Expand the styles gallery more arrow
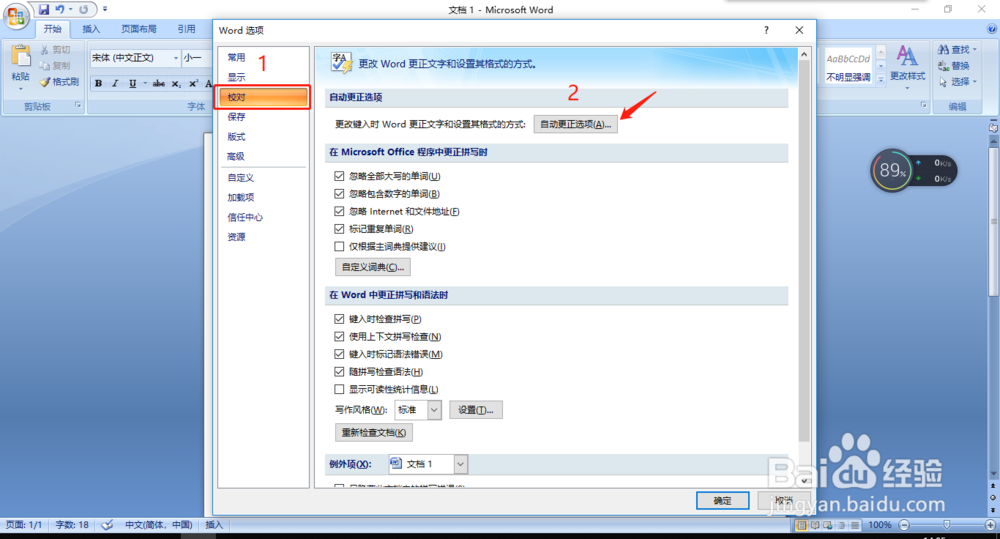Viewport: 1000px width, 539px height. (x=881, y=80)
